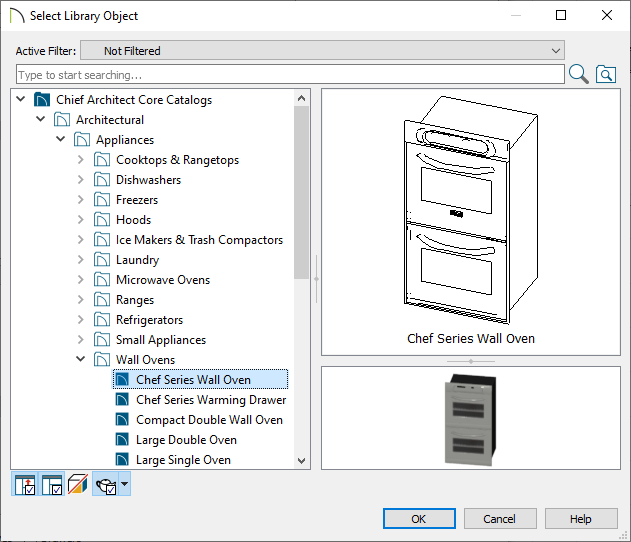Image resolution: width=631 pixels, height=542 pixels.
Task: Select Chef Series Wall Oven item
Action: pyautogui.click(x=200, y=379)
